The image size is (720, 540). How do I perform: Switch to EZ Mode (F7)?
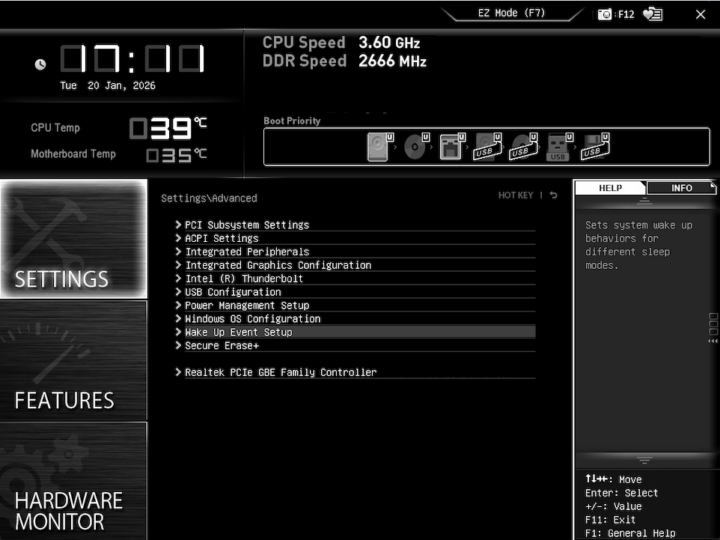click(511, 14)
